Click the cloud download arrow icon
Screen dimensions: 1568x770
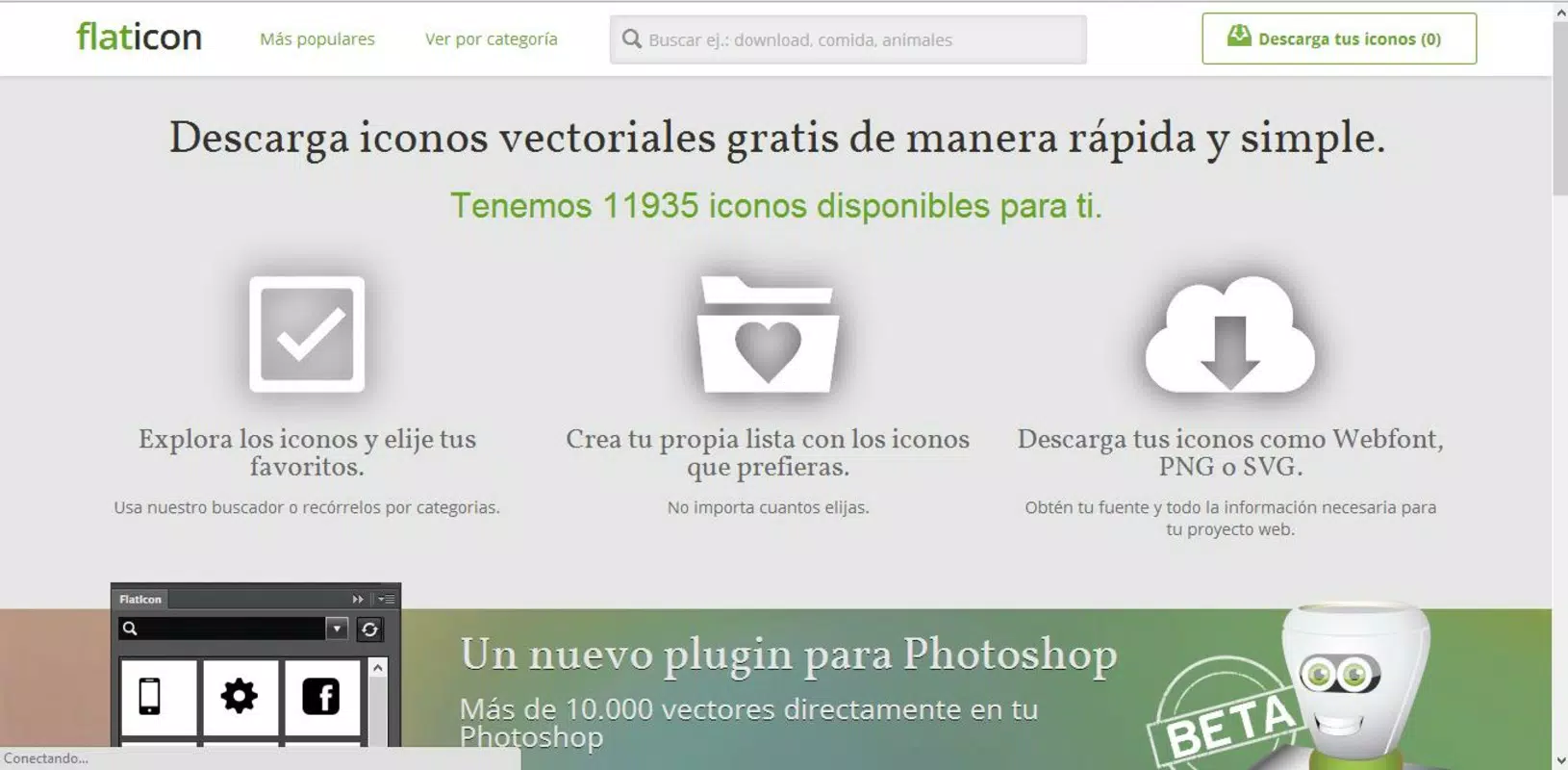pyautogui.click(x=1229, y=334)
